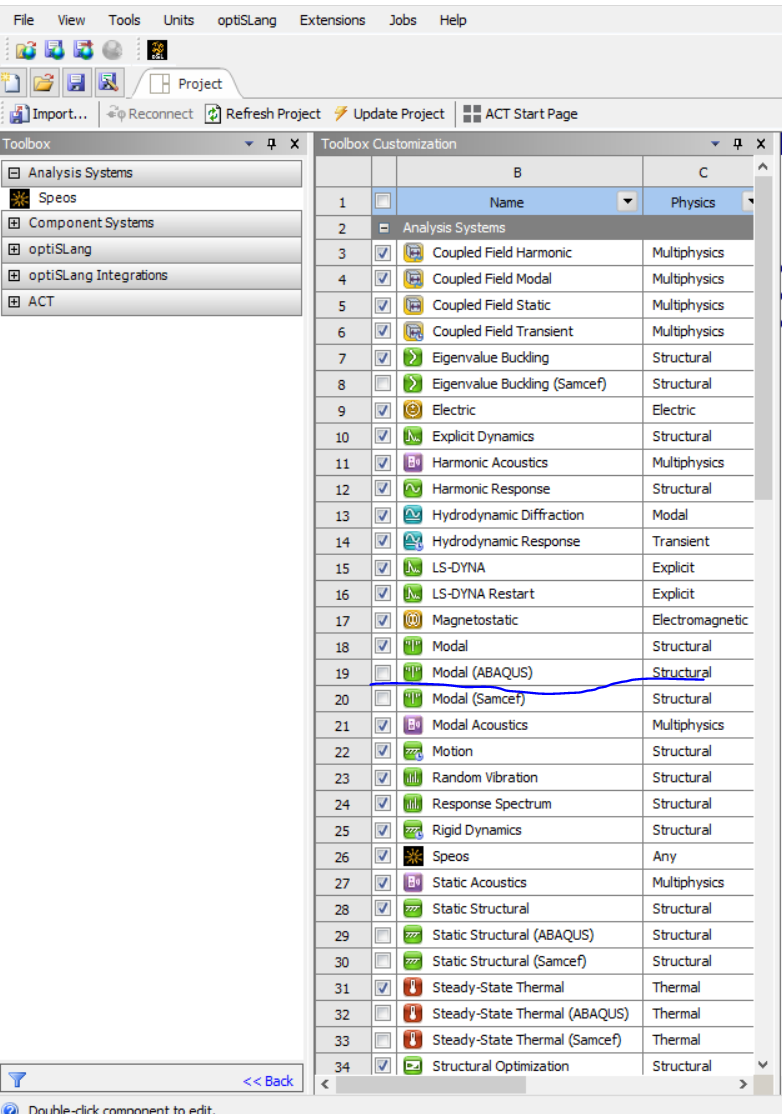Open the View menu
This screenshot has width=782, height=1114.
click(x=71, y=20)
